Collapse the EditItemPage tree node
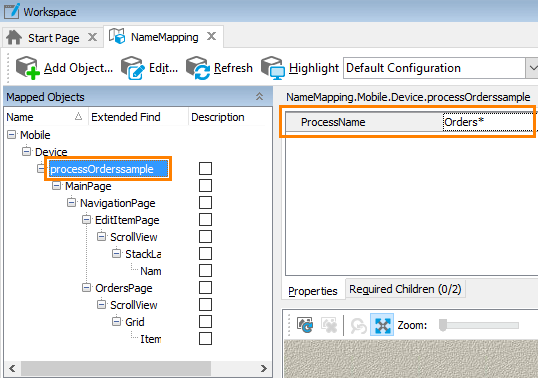Viewport: 538px width, 378px height. coord(86,219)
